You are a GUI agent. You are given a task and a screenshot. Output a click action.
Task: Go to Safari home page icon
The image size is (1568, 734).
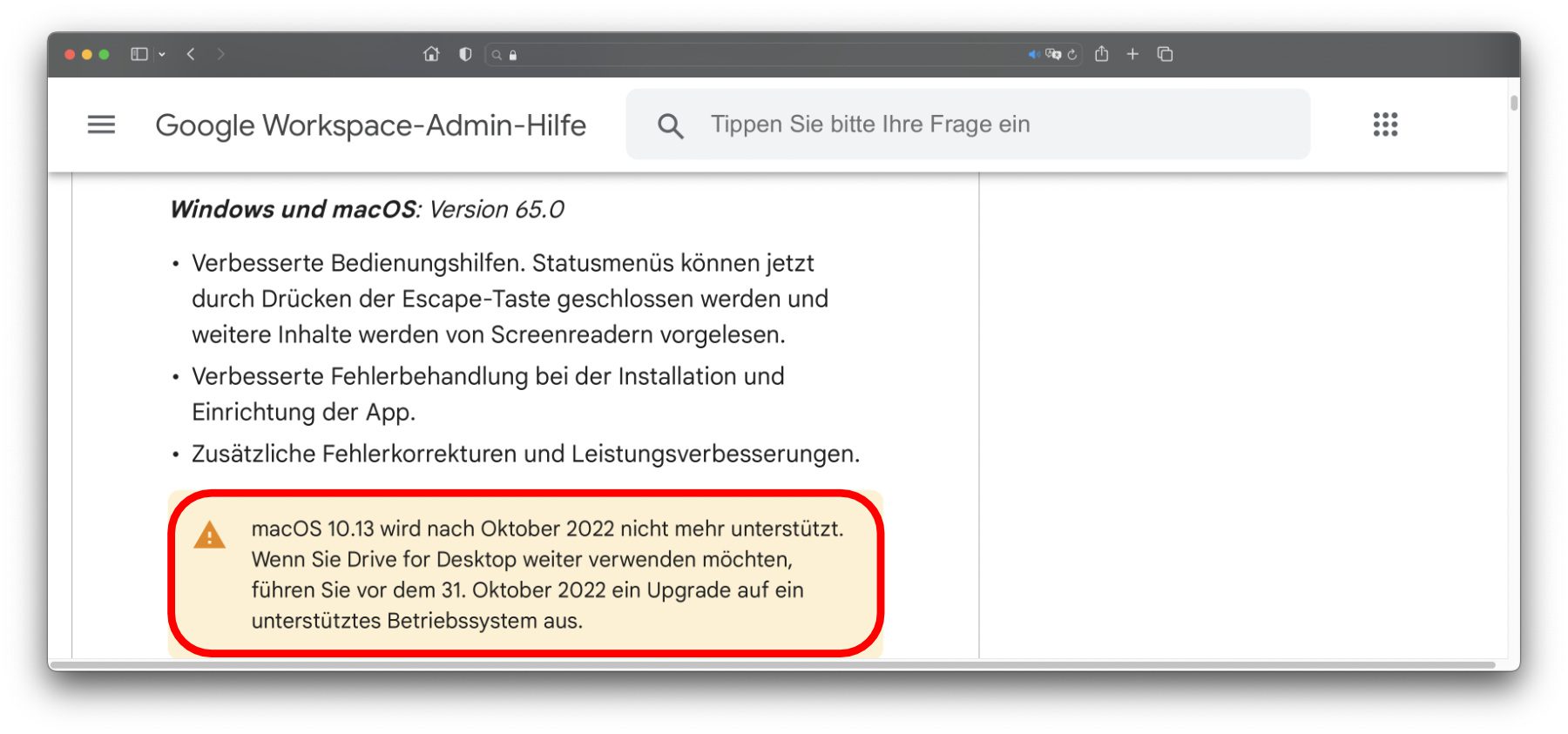431,54
